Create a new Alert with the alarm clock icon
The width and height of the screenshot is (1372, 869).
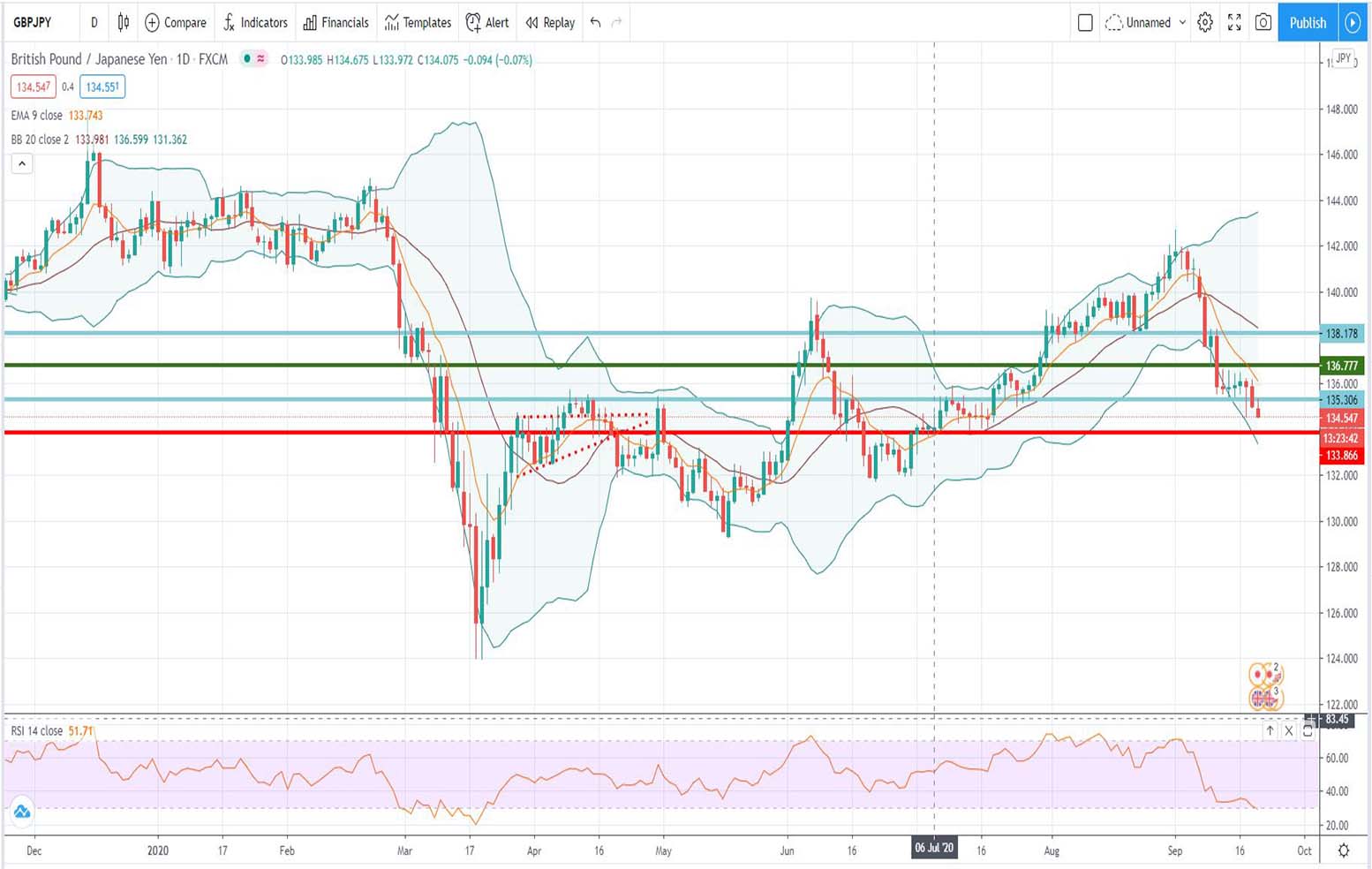pyautogui.click(x=486, y=23)
